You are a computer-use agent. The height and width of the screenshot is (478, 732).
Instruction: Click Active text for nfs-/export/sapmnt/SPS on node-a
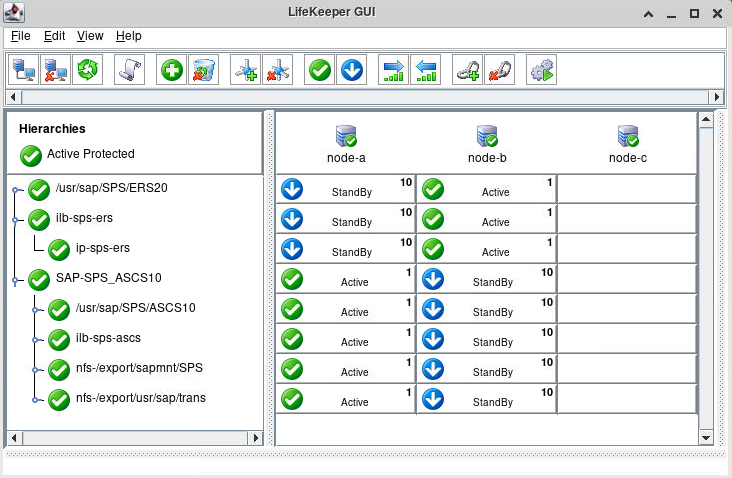pyautogui.click(x=355, y=373)
